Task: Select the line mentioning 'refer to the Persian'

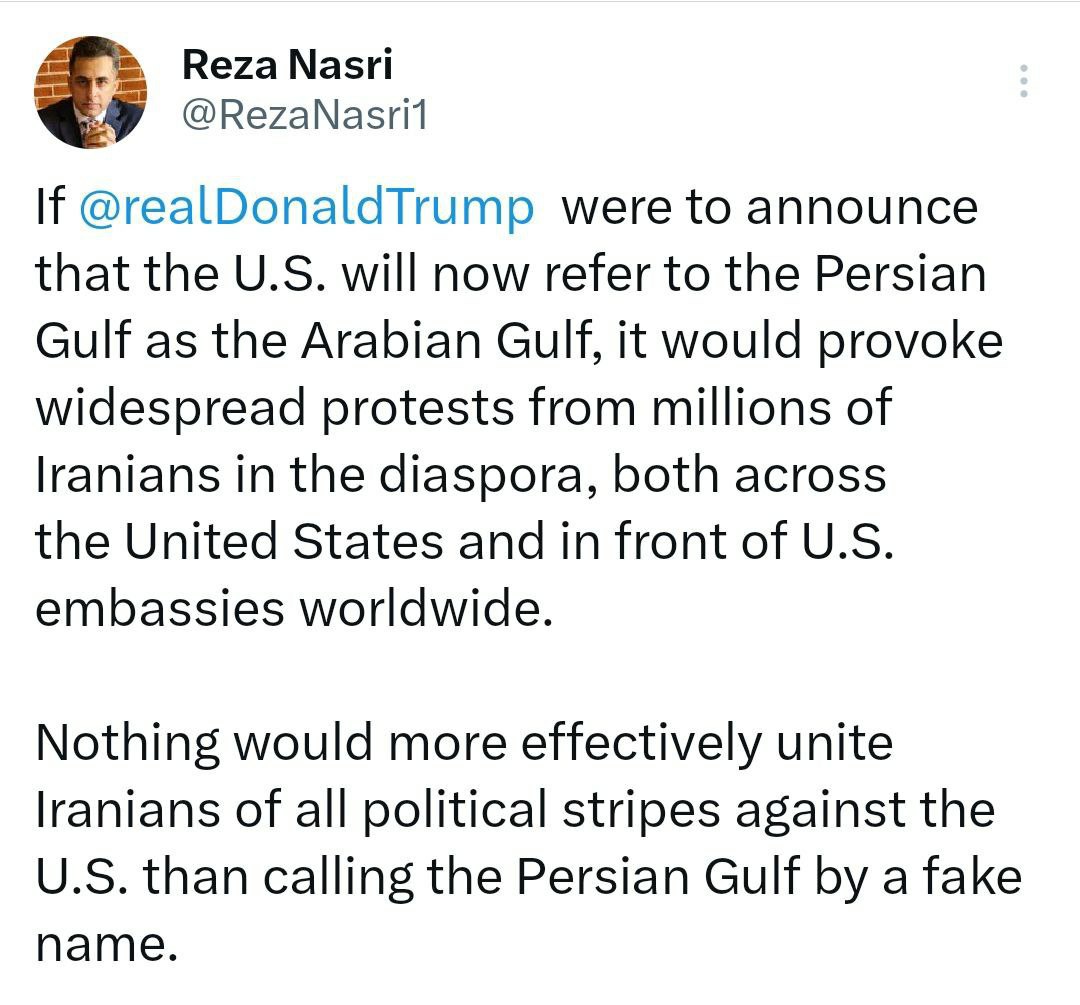Action: (511, 274)
